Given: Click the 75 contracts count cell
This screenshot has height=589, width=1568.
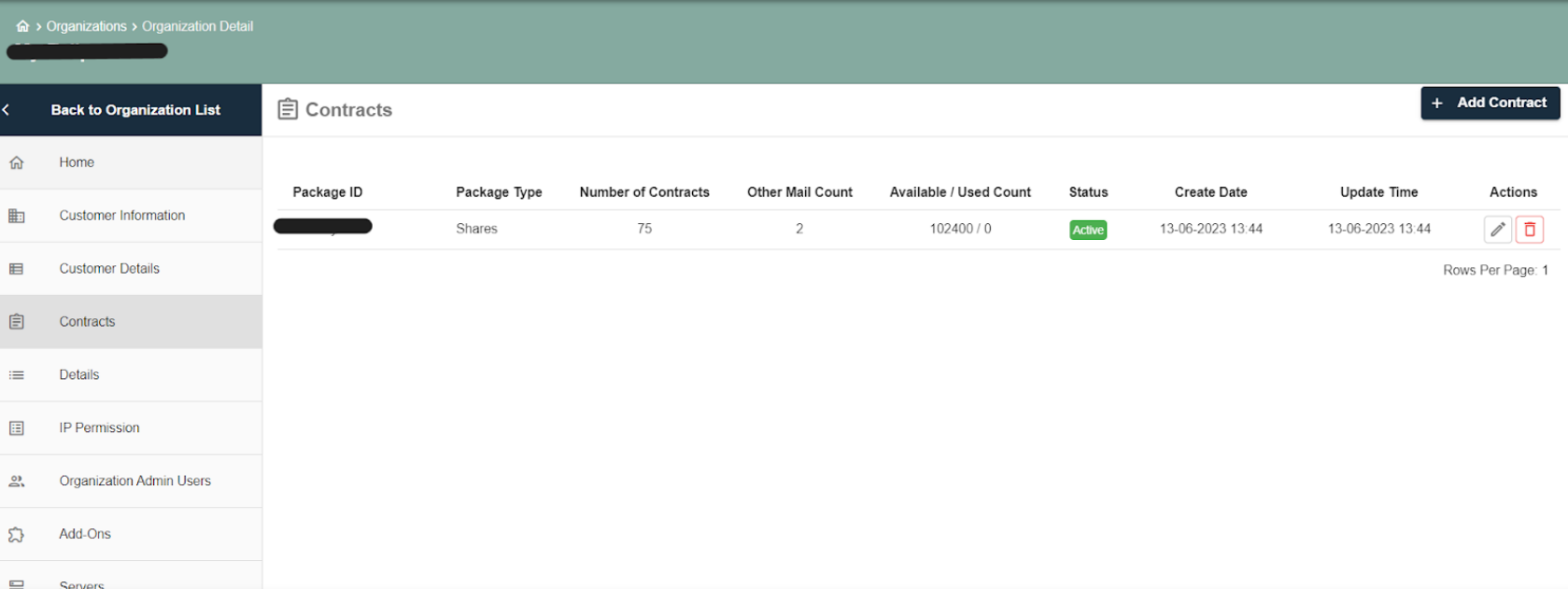Looking at the screenshot, I should point(644,229).
